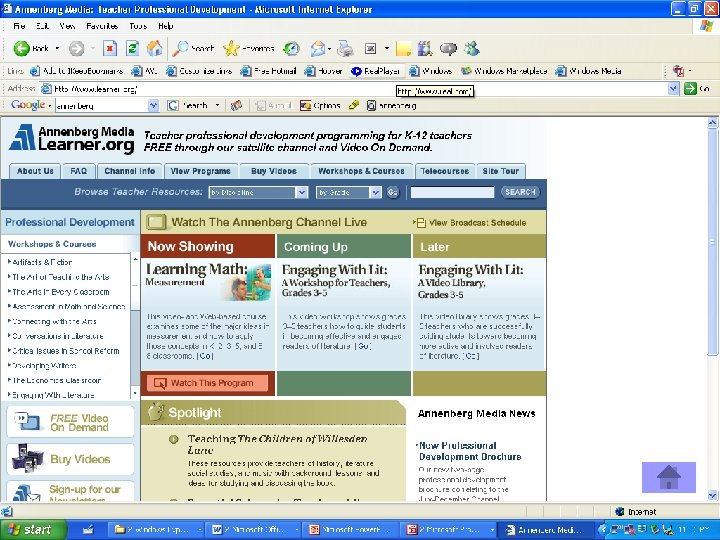Refresh the page with the green arrows icon
Viewport: 720px width, 540px height.
click(132, 48)
